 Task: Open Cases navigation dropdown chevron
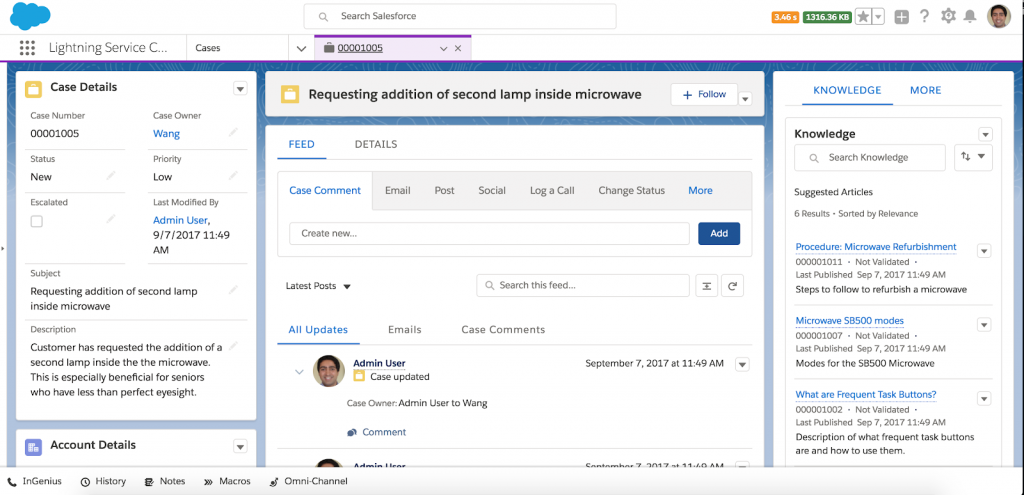tap(301, 48)
